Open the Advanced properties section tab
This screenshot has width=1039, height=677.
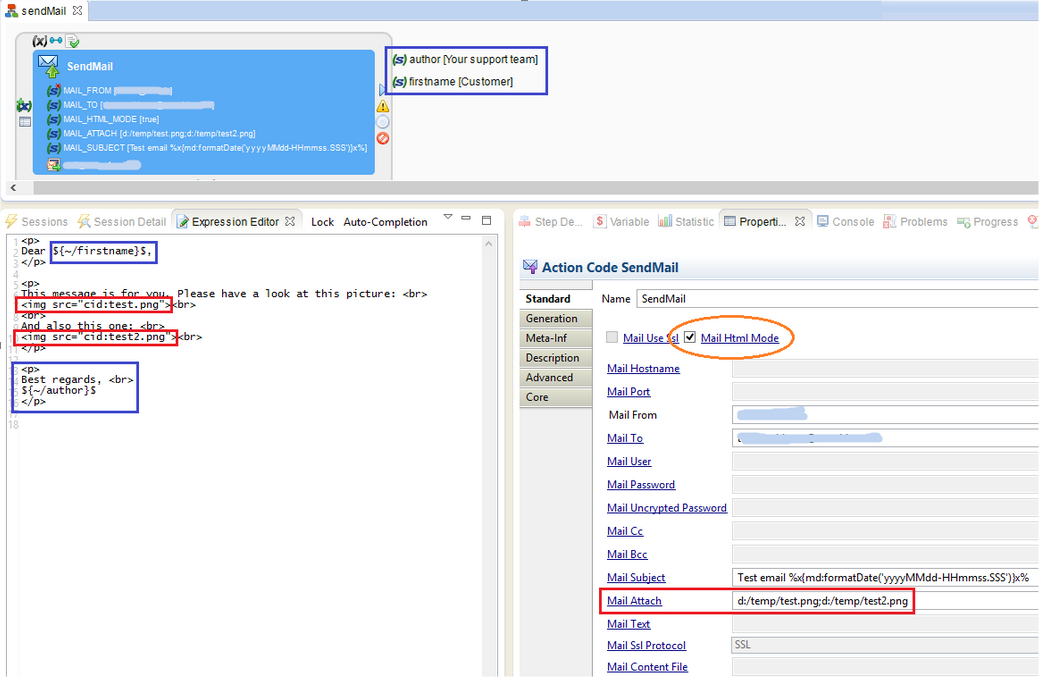coord(549,378)
